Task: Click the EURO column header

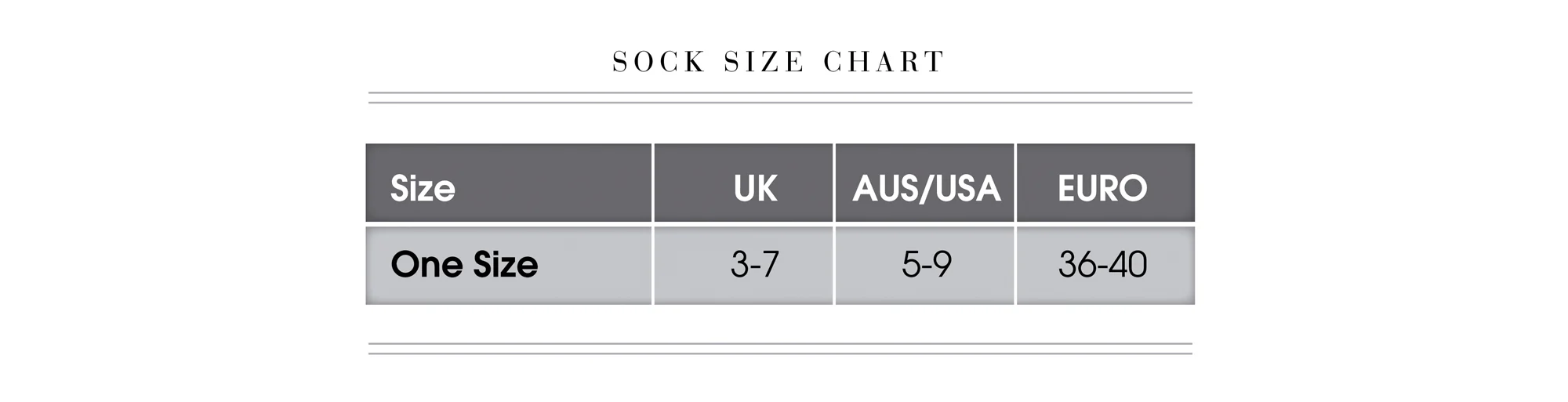Action: click(1105, 183)
